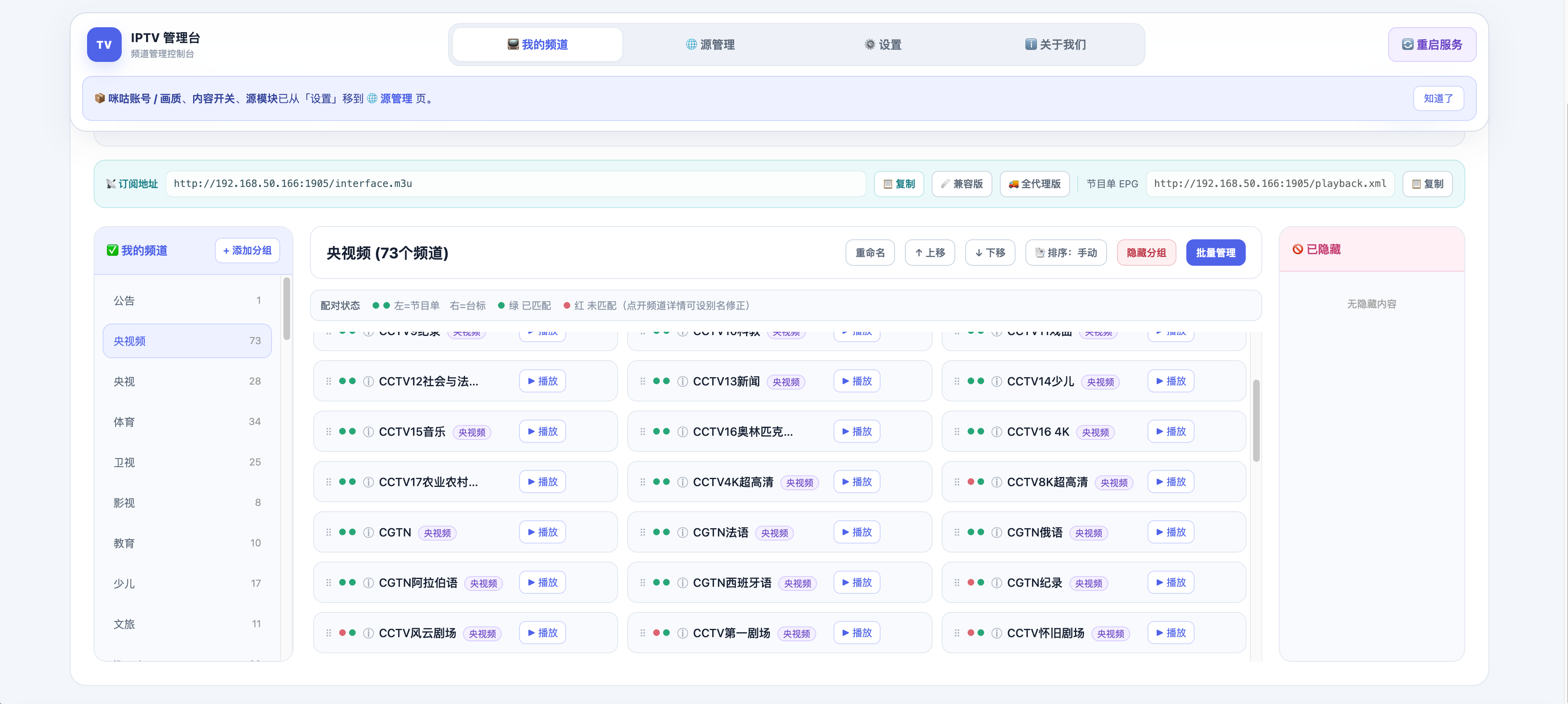Open info icon of CCTV14少儿
This screenshot has height=704, width=1568.
coord(997,382)
